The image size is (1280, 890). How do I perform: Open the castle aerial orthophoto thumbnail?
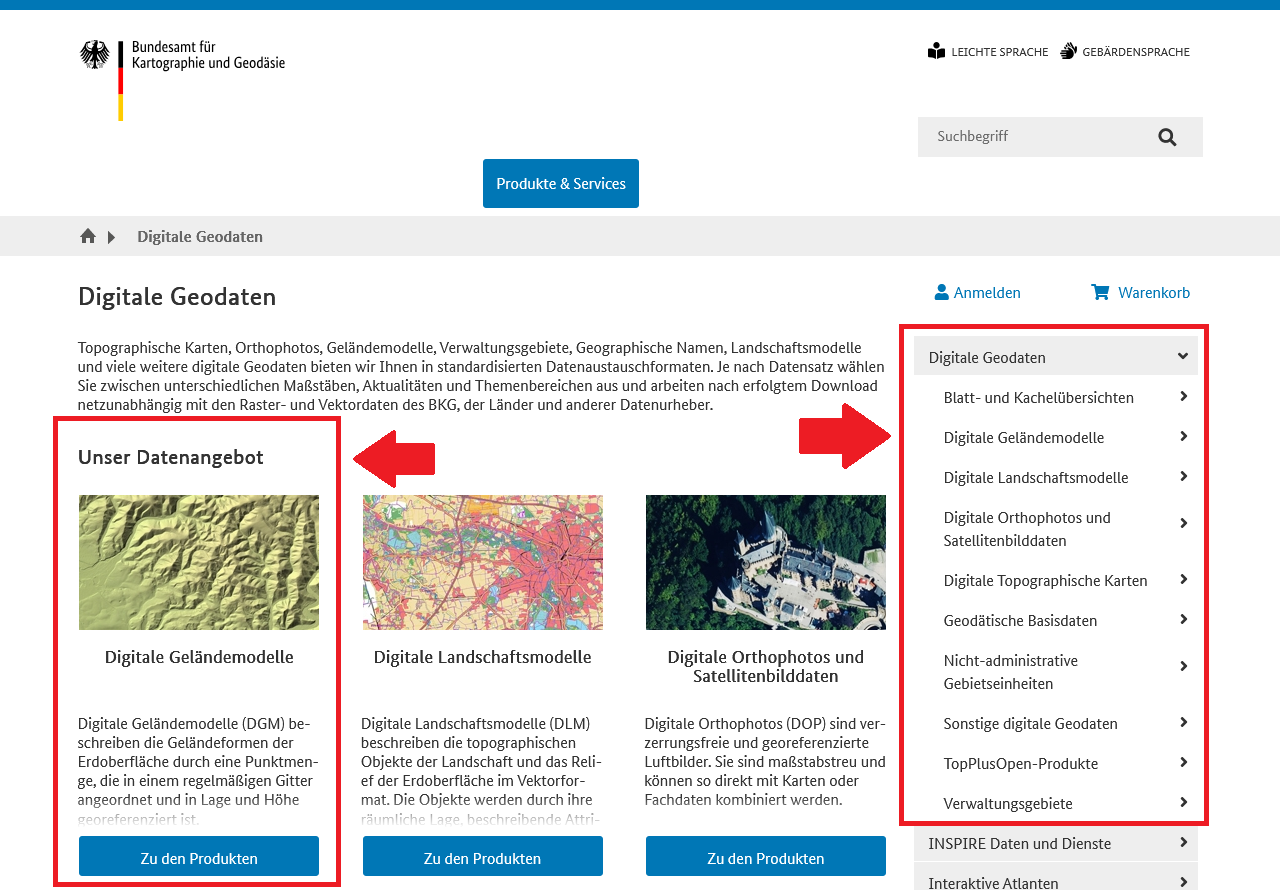[766, 562]
